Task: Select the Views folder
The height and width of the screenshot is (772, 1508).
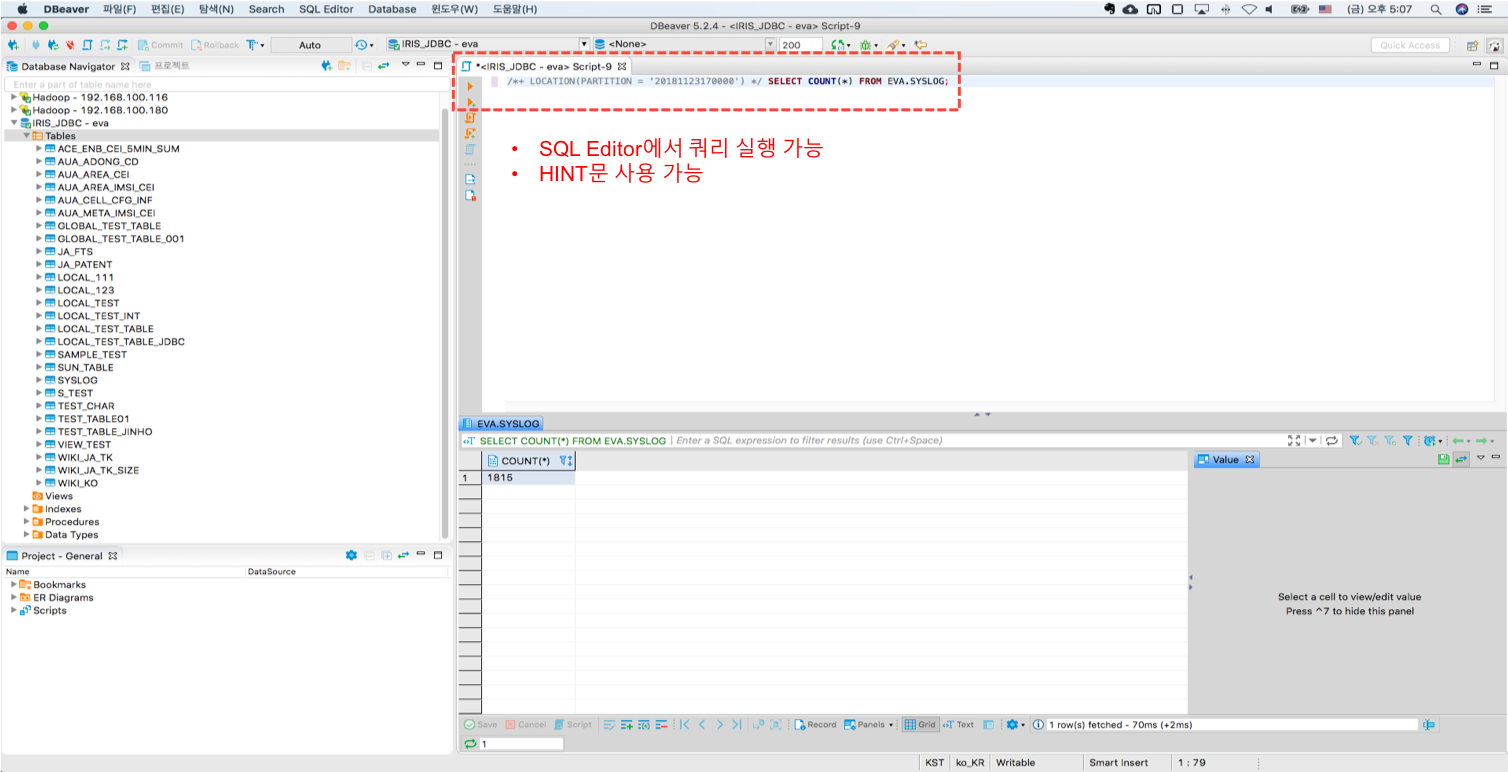Action: pos(58,496)
